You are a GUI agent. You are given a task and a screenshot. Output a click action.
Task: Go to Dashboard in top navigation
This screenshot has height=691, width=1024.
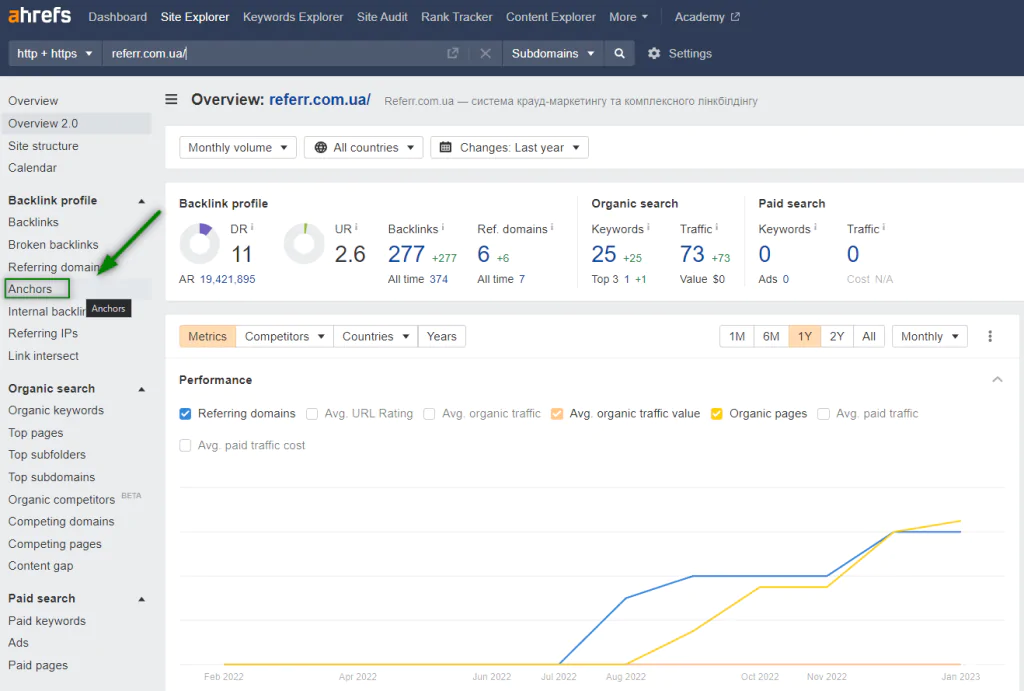coord(118,17)
